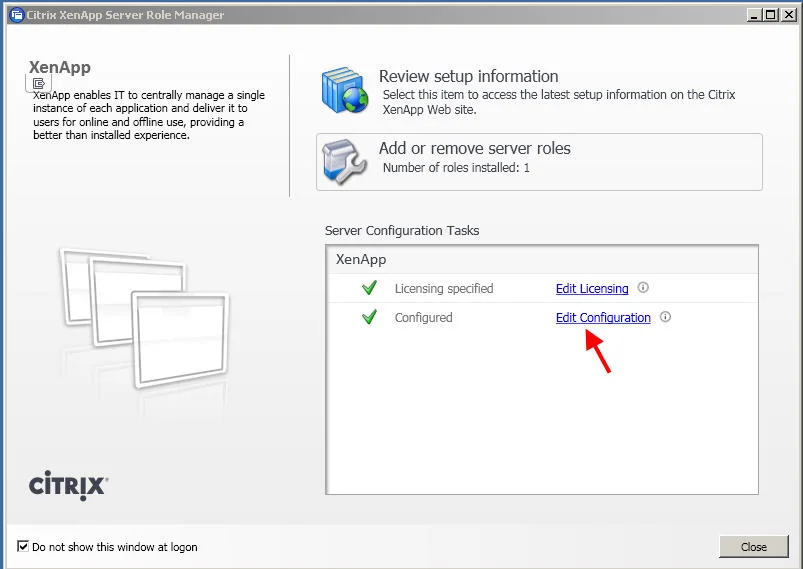Open Add or remove server roles

click(x=539, y=162)
